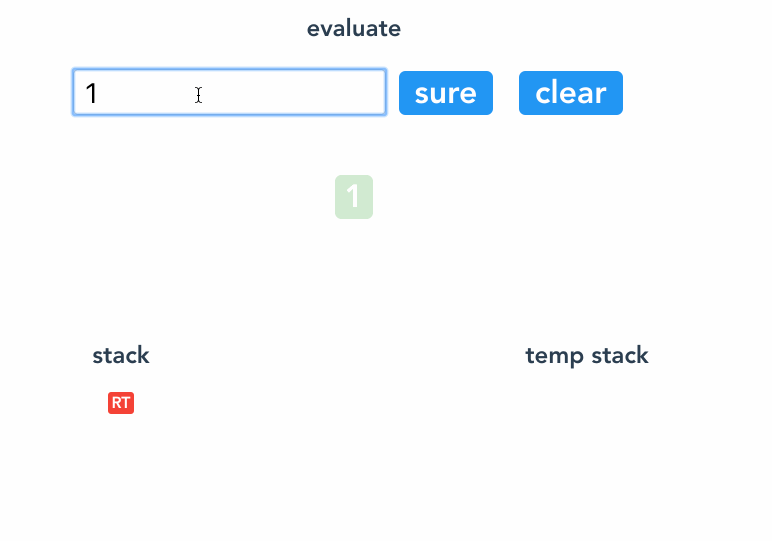The height and width of the screenshot is (541, 772).
Task: Click the evaluate heading text
Action: tap(354, 28)
